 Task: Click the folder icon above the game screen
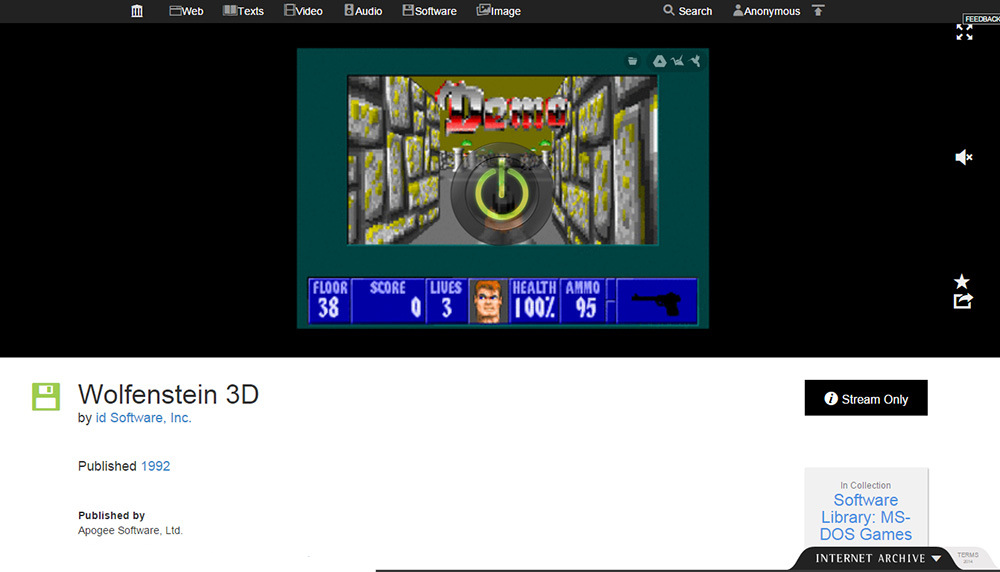pyautogui.click(x=632, y=61)
